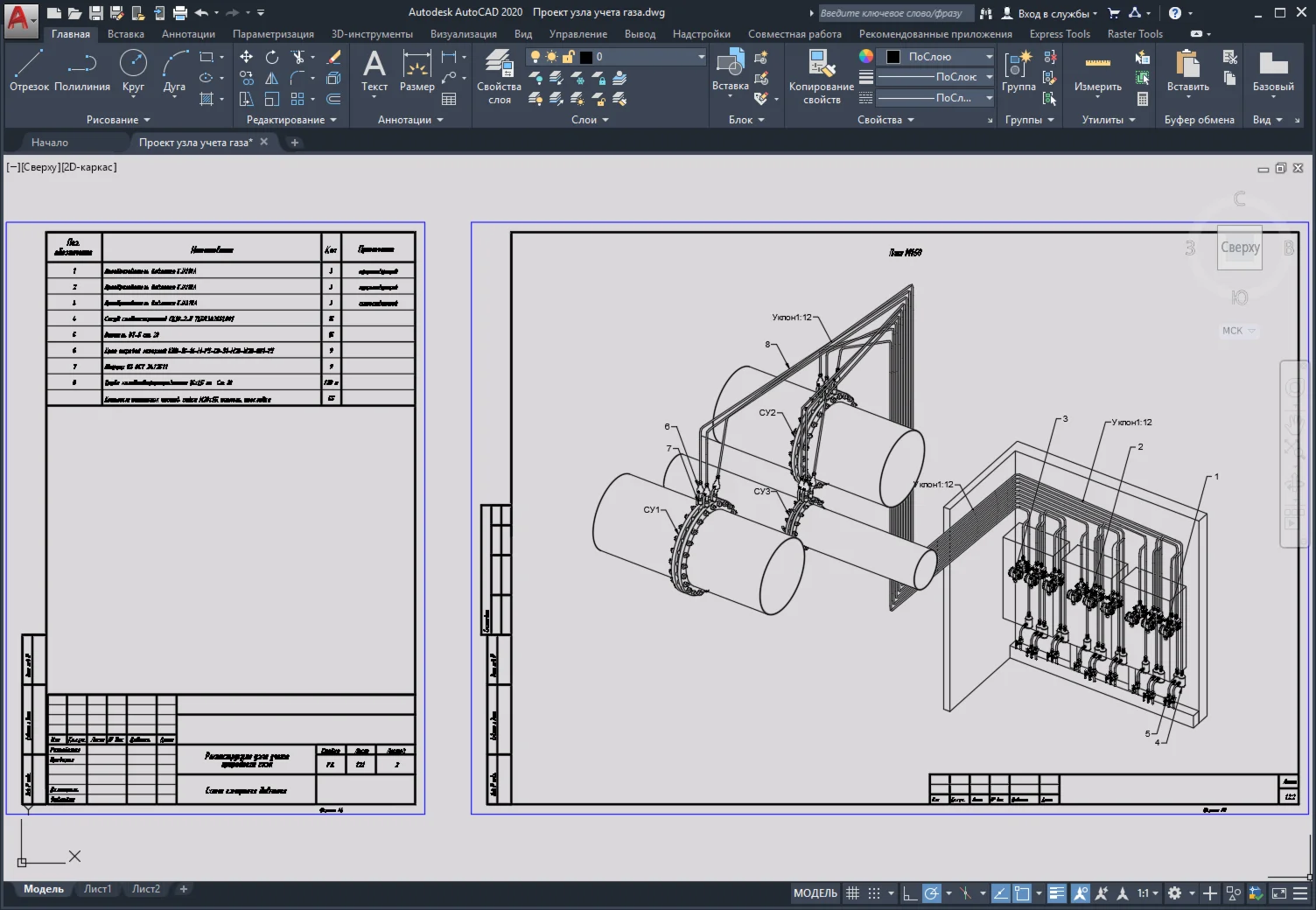Switch to the Лист2 layout tab
Viewport: 1316px width, 910px height.
[146, 889]
